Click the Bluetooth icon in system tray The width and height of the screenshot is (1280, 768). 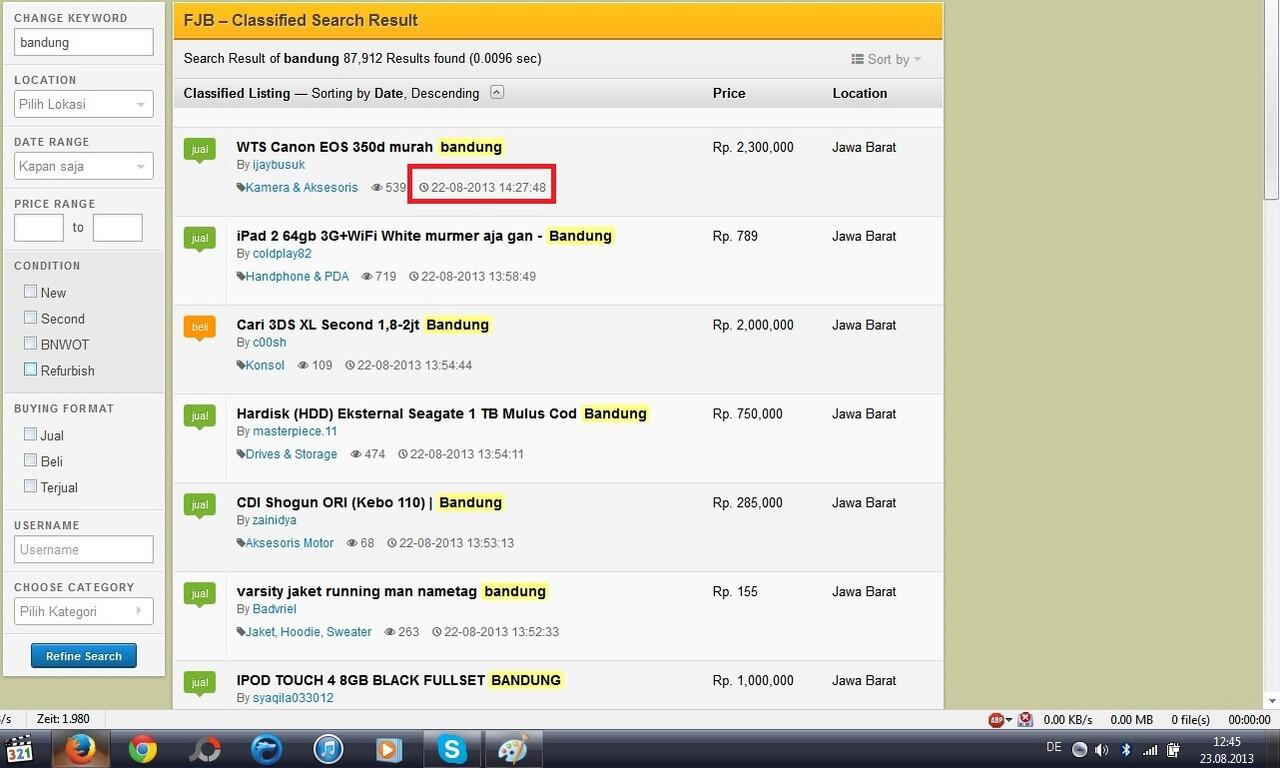tap(1125, 749)
